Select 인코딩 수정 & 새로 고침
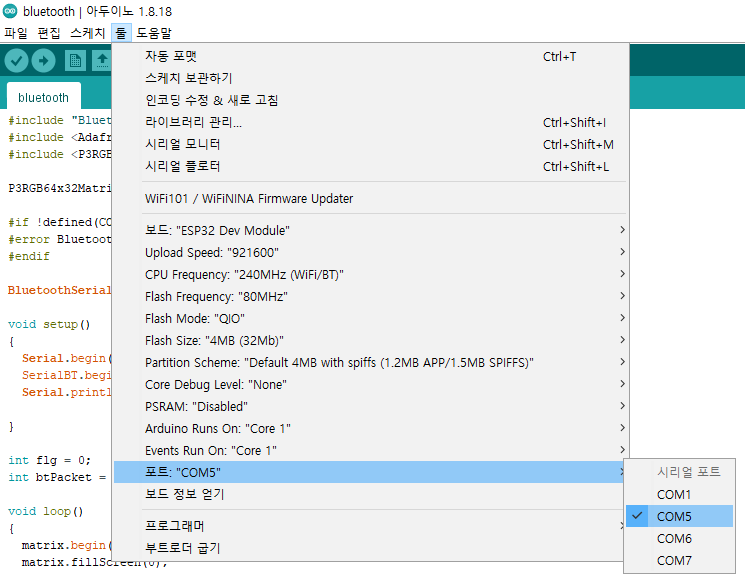This screenshot has width=745, height=577. point(371,100)
